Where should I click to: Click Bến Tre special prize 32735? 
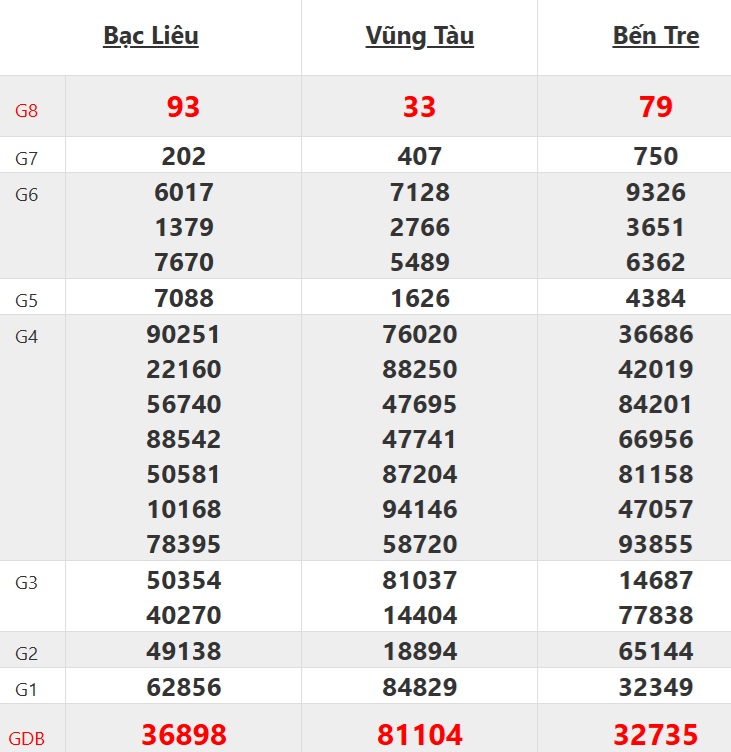coord(656,735)
